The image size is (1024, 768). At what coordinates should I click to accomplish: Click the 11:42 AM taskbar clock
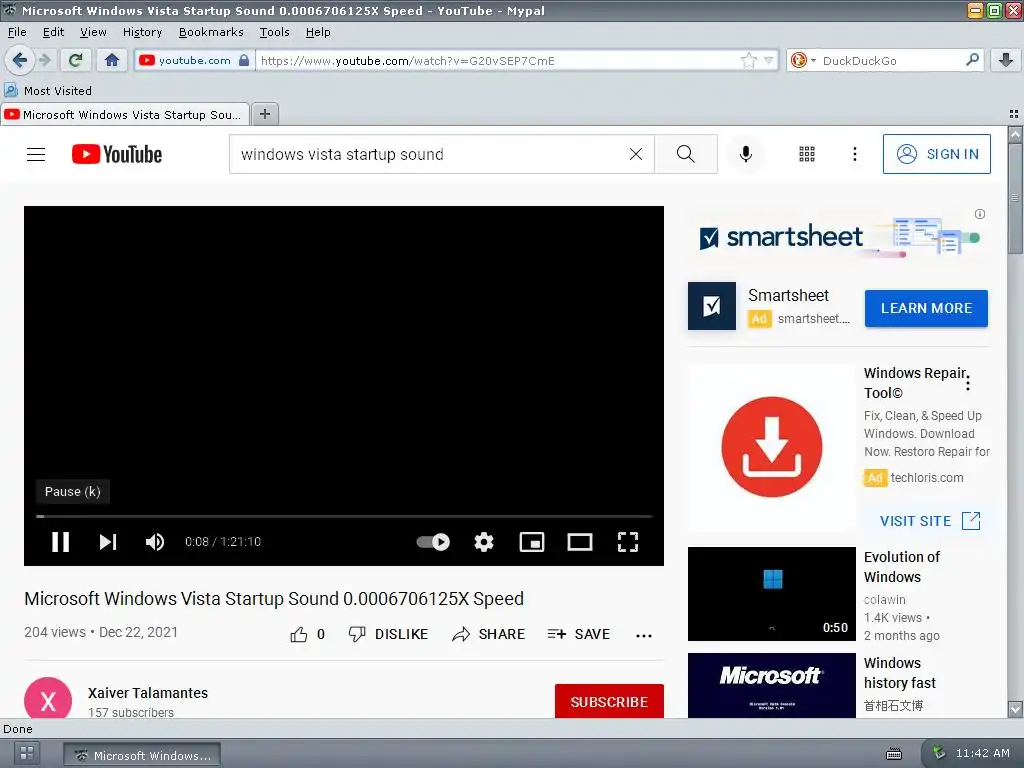tap(983, 753)
